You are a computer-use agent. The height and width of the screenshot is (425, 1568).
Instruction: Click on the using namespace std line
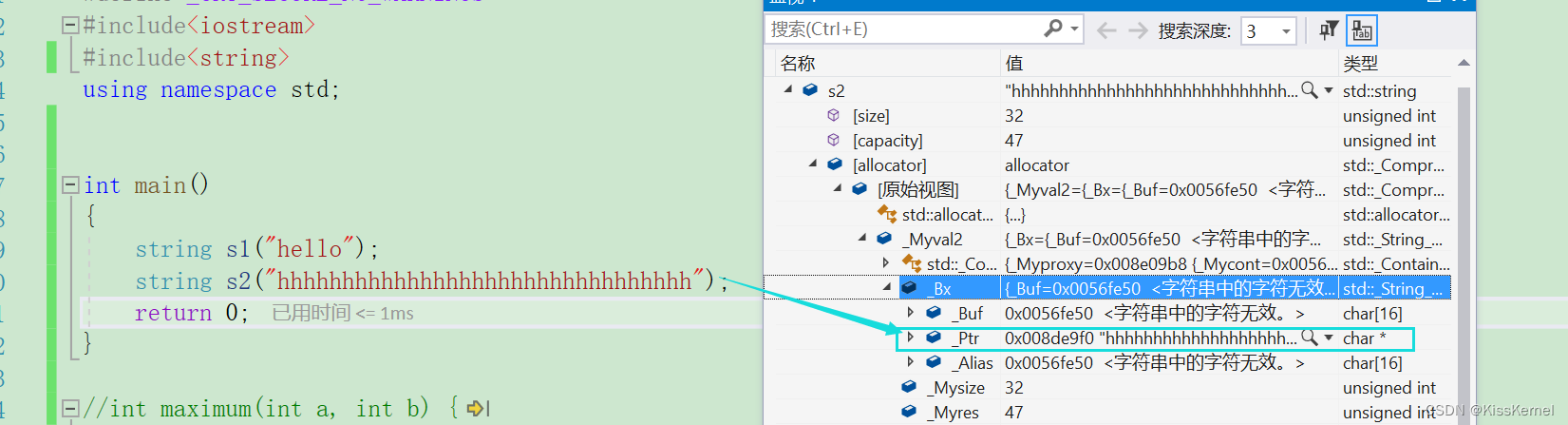coord(211,89)
